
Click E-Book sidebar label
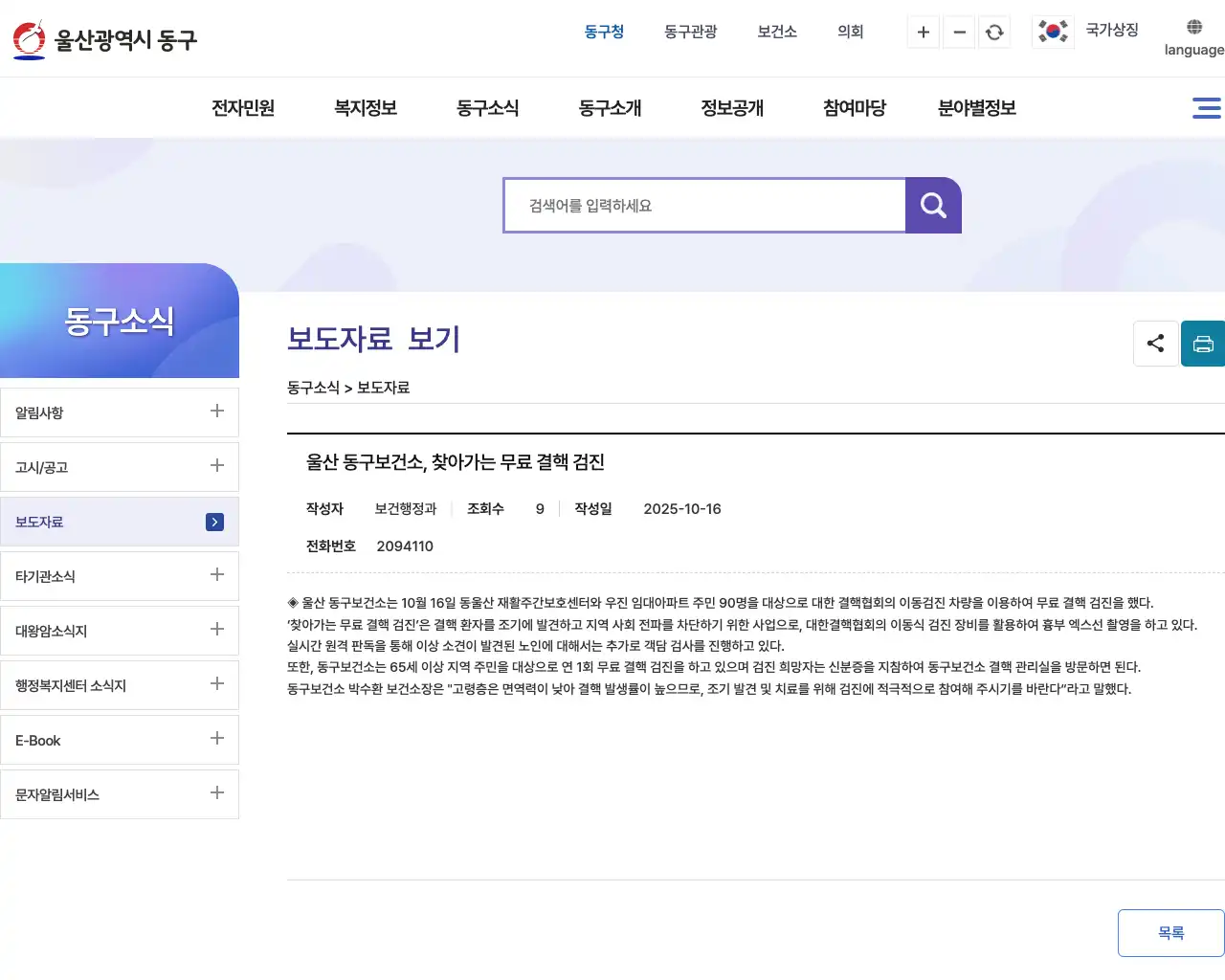click(x=38, y=741)
